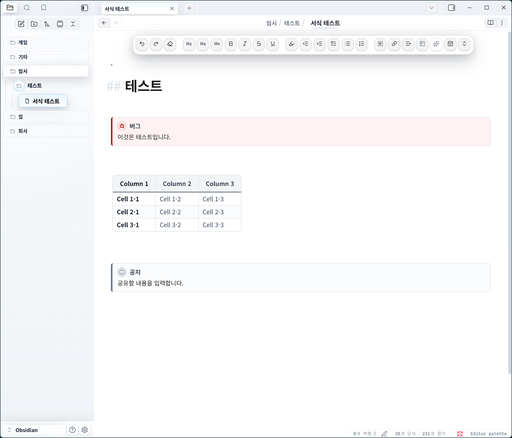Insert a bullet list from the toolbar
Viewport: 512px width, 438px height.
tap(348, 44)
